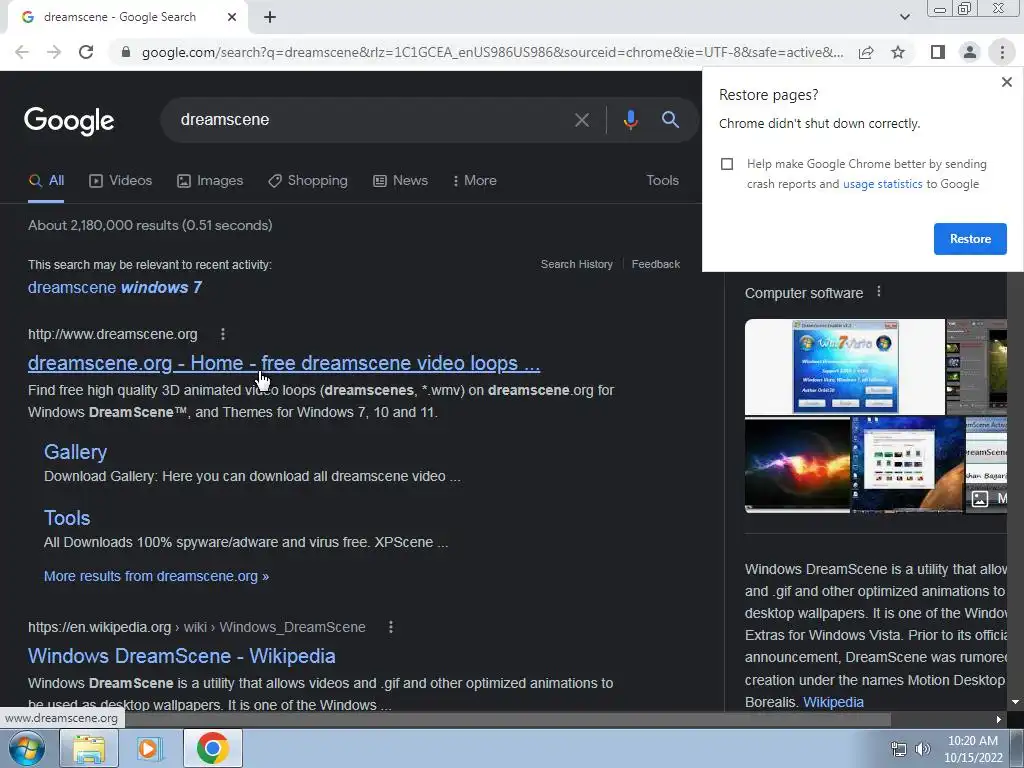Image resolution: width=1024 pixels, height=768 pixels.
Task: Switch to the Shopping tab
Action: (308, 181)
